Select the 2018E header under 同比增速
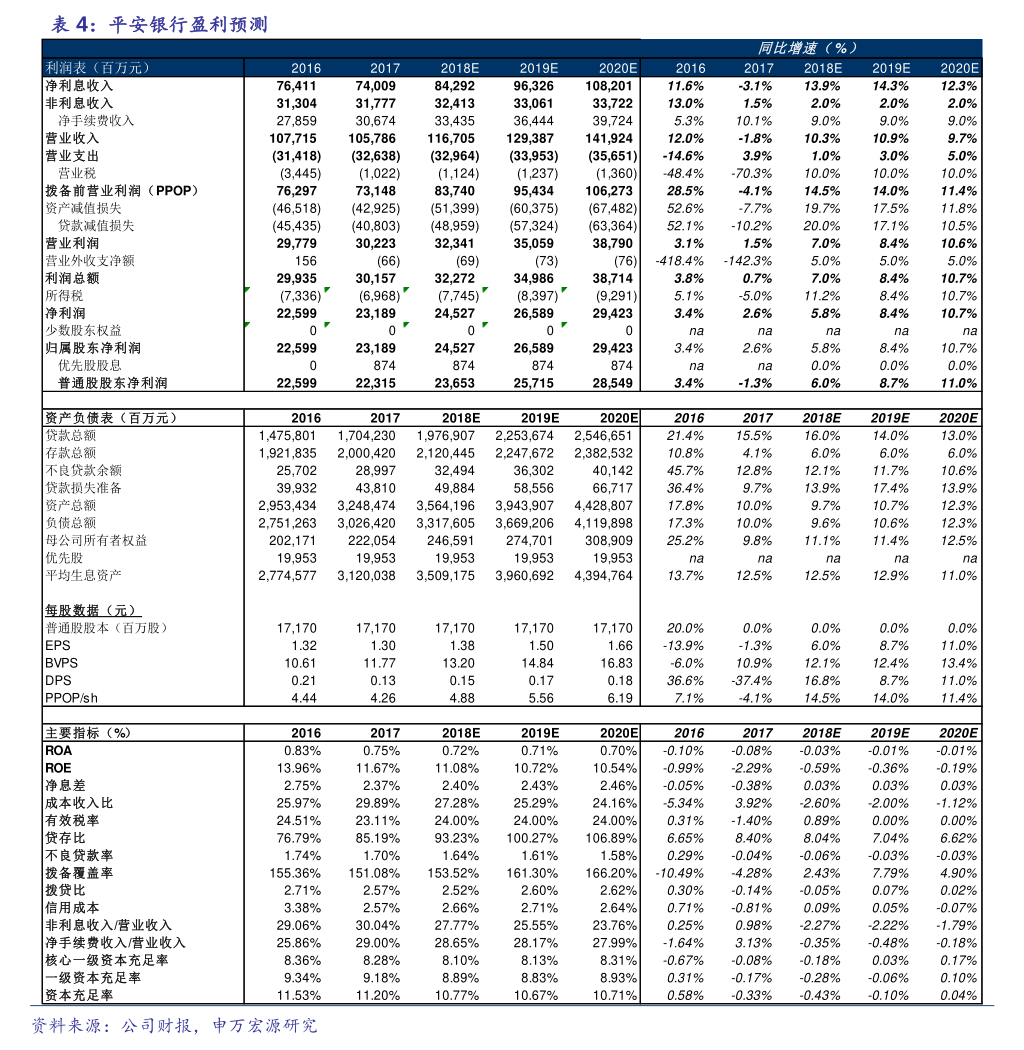Image resolution: width=1024 pixels, height=1050 pixels. pos(823,68)
